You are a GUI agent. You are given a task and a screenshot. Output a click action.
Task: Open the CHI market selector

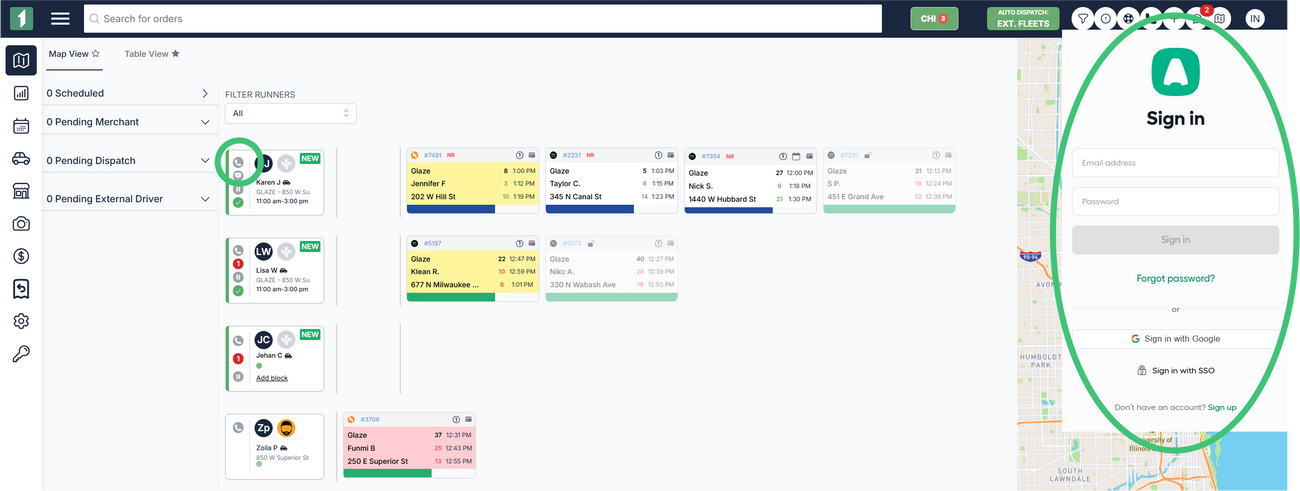(x=934, y=18)
